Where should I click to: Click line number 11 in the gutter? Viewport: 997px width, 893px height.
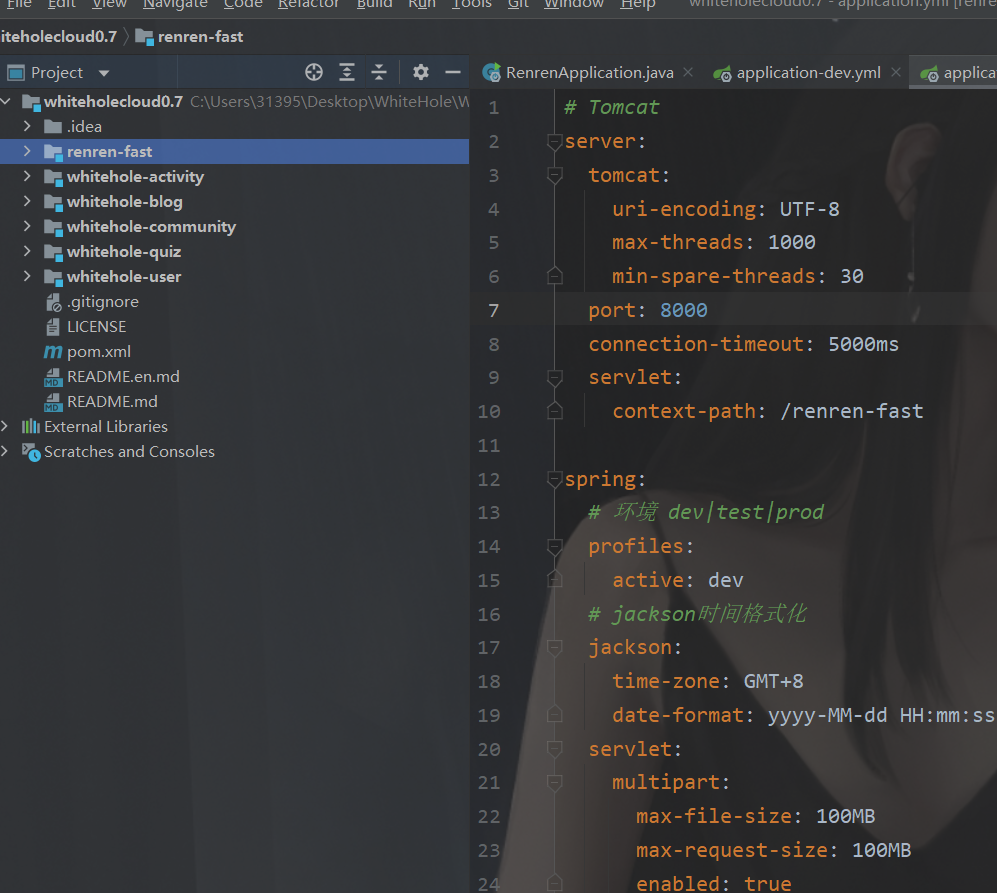pyautogui.click(x=489, y=445)
